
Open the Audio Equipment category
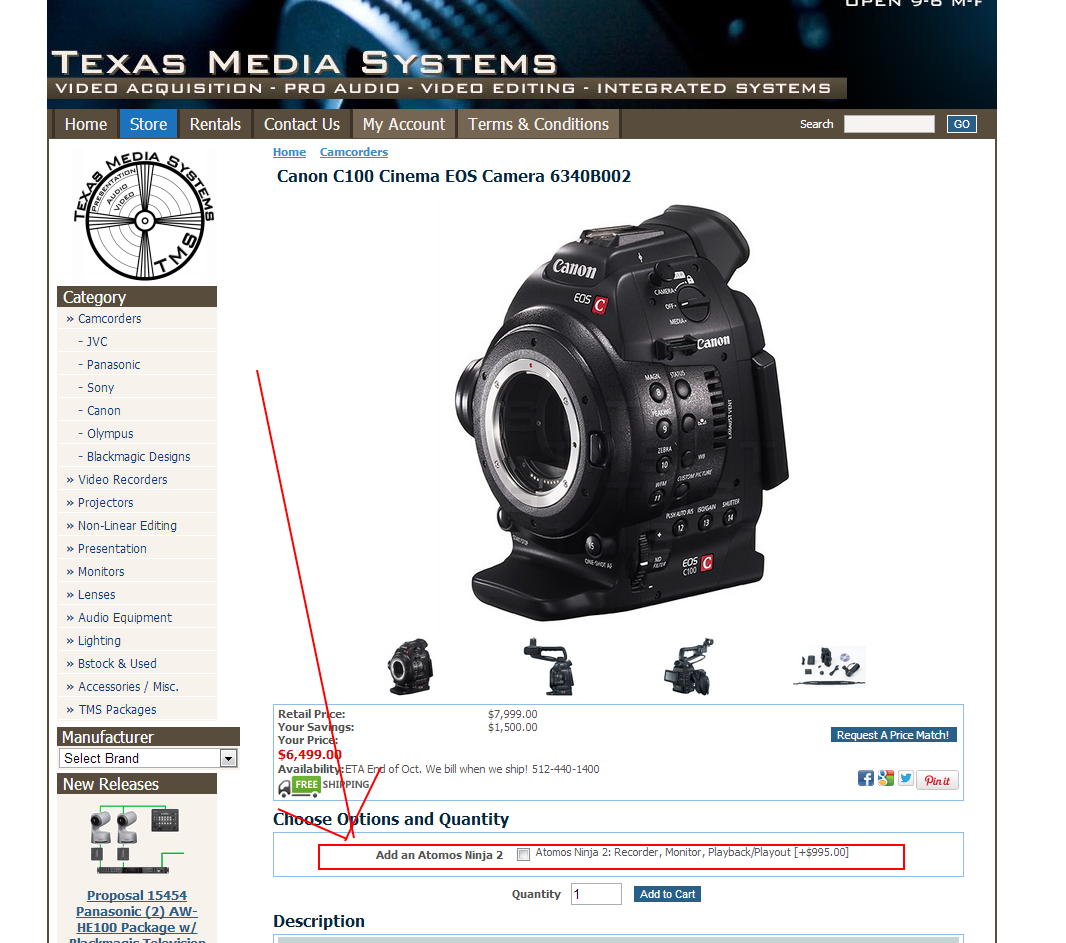(x=124, y=618)
